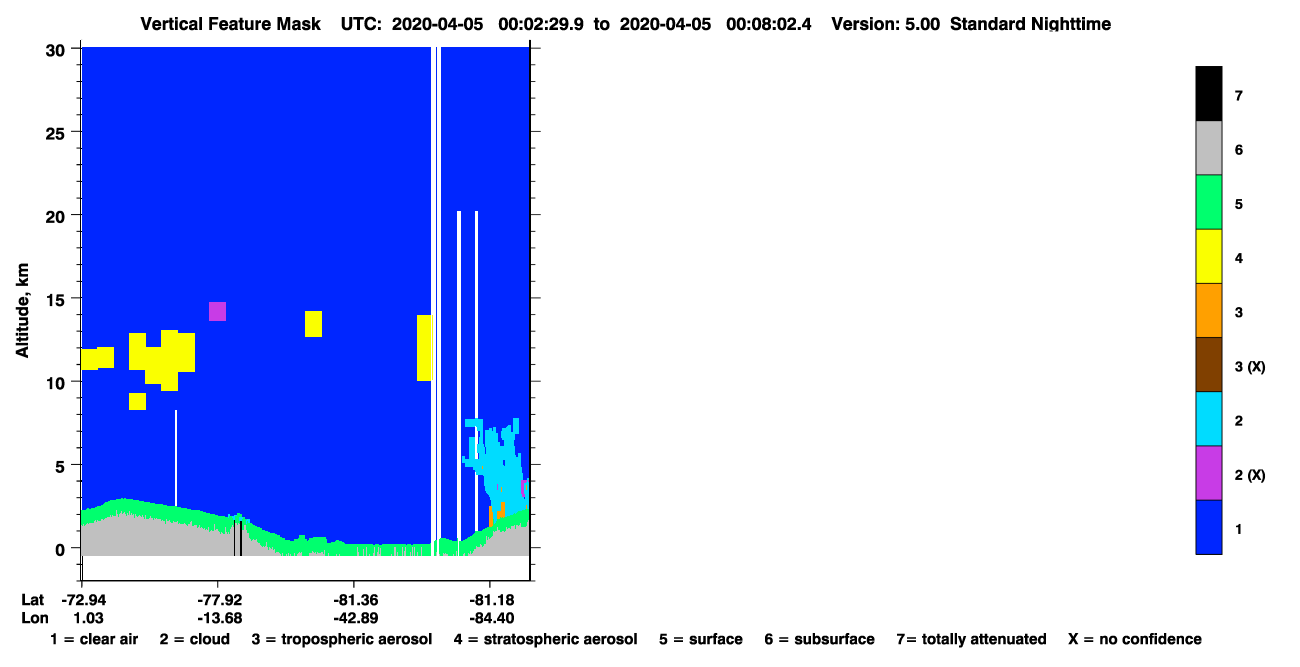
Task: Click the black color bar segment labeled 7
Action: [1209, 94]
